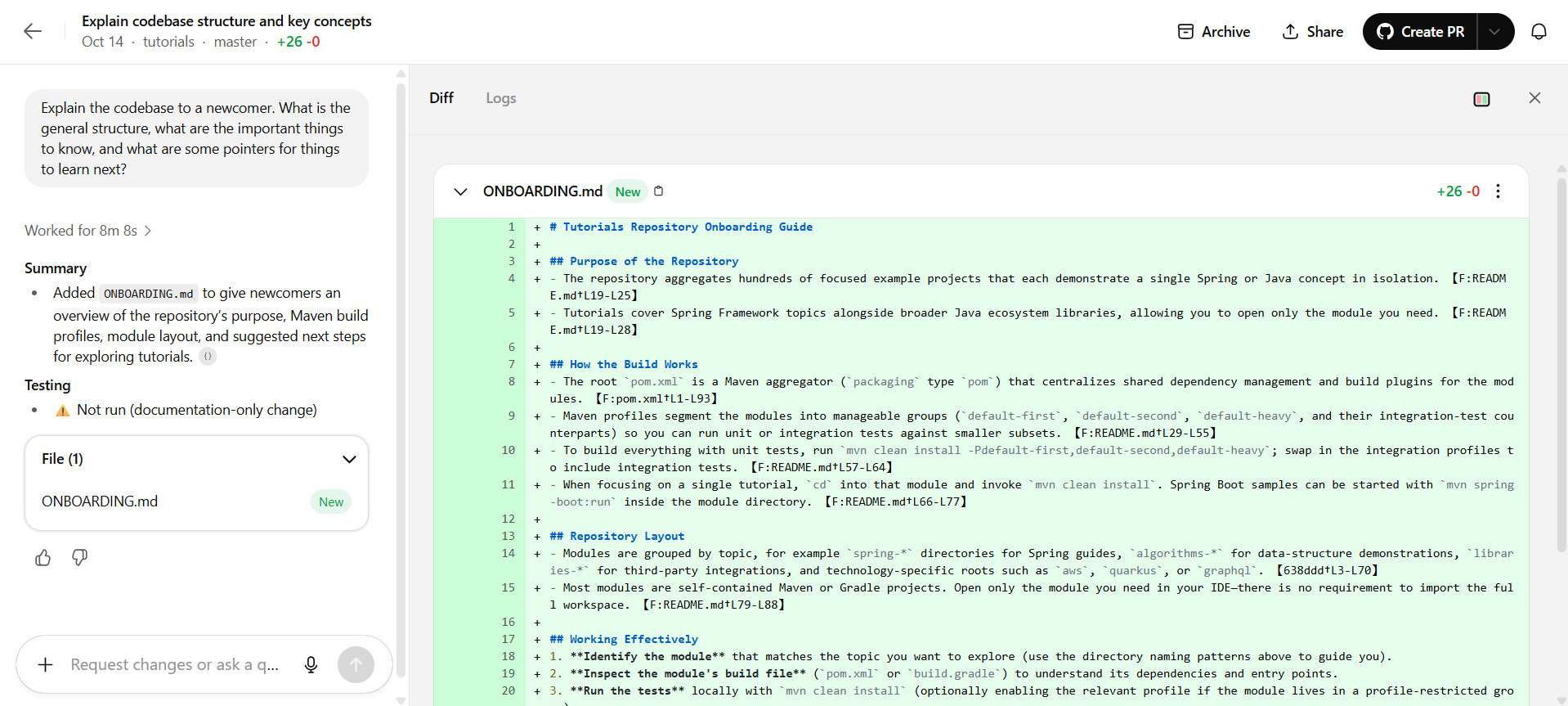Image resolution: width=1568 pixels, height=706 pixels.
Task: Switch to the Logs tab
Action: (500, 98)
